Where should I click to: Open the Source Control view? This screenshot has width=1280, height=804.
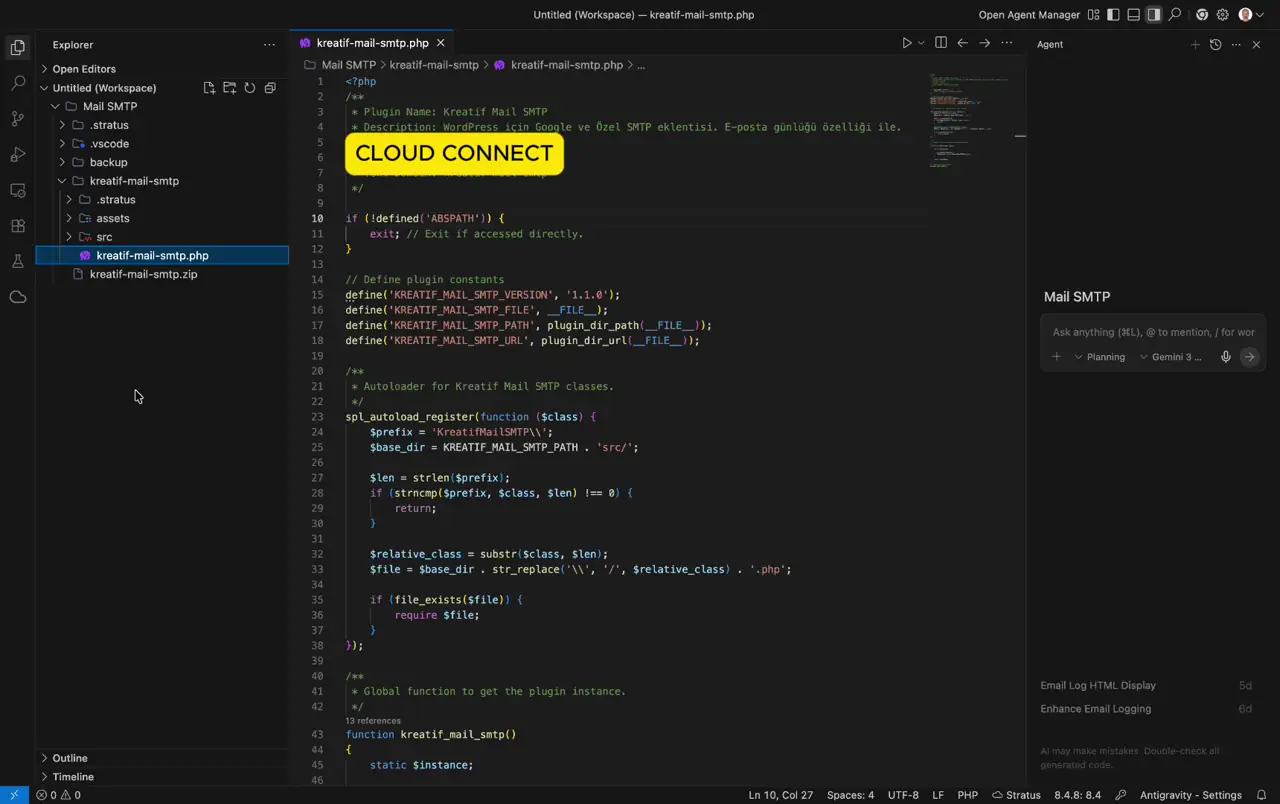pyautogui.click(x=17, y=119)
